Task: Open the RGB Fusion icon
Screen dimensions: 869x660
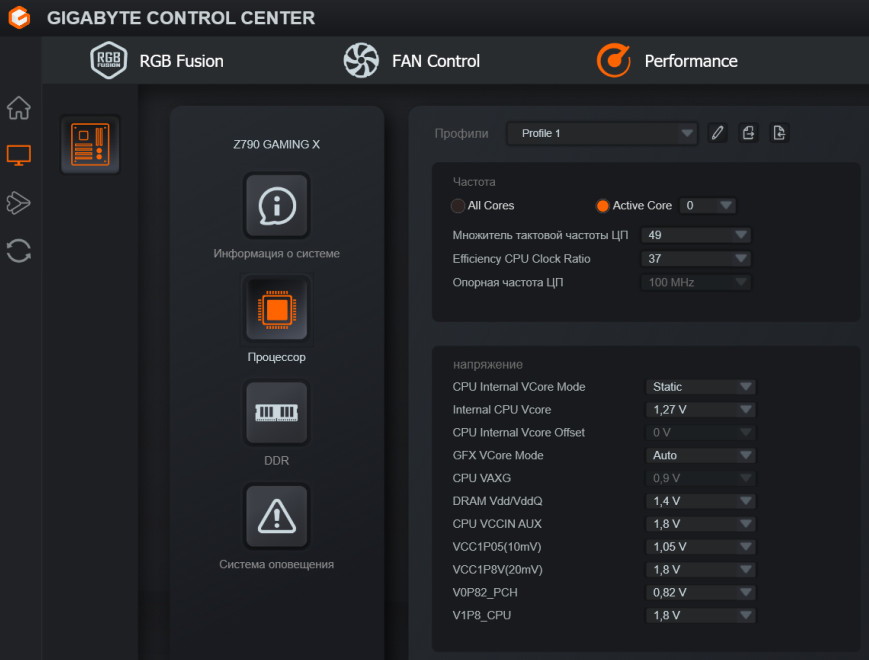Action: tap(109, 60)
